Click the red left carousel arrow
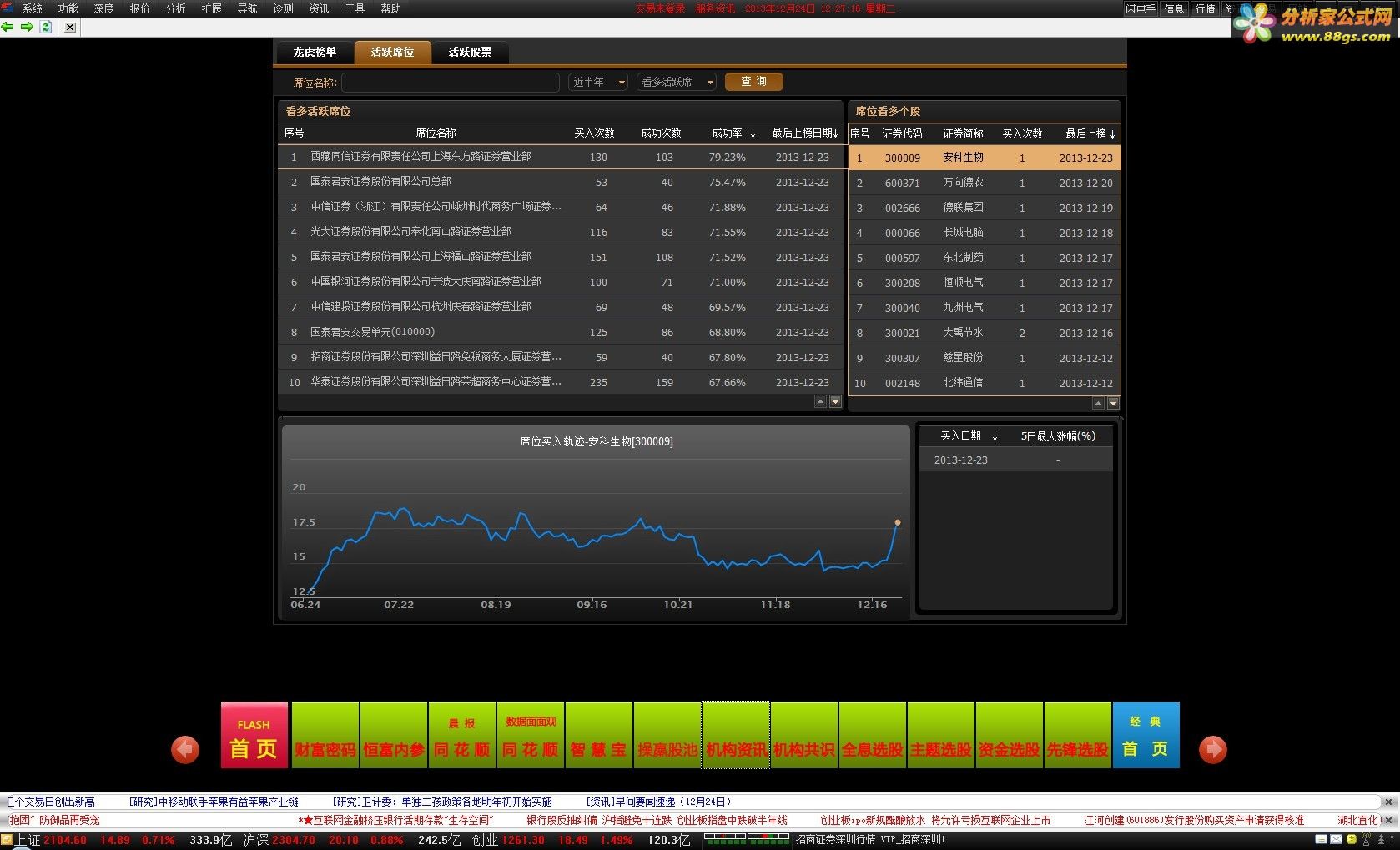Viewport: 1400px width, 850px height. (185, 749)
